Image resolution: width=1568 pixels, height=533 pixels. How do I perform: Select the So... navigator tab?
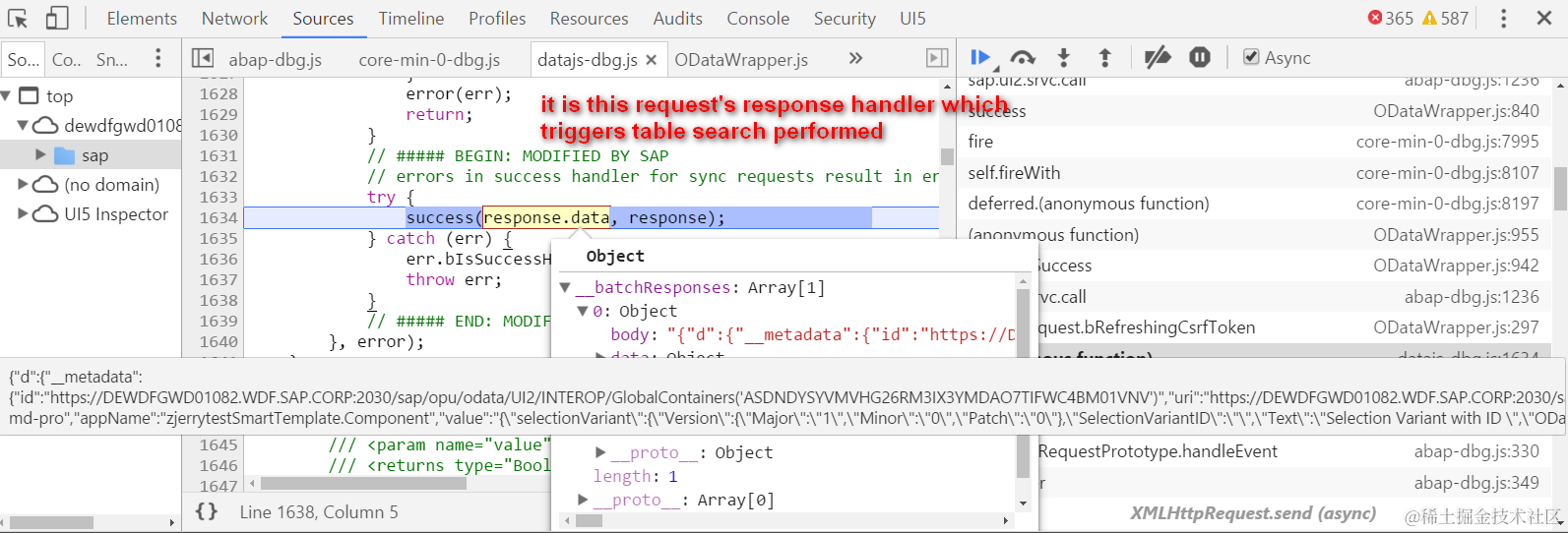(24, 60)
